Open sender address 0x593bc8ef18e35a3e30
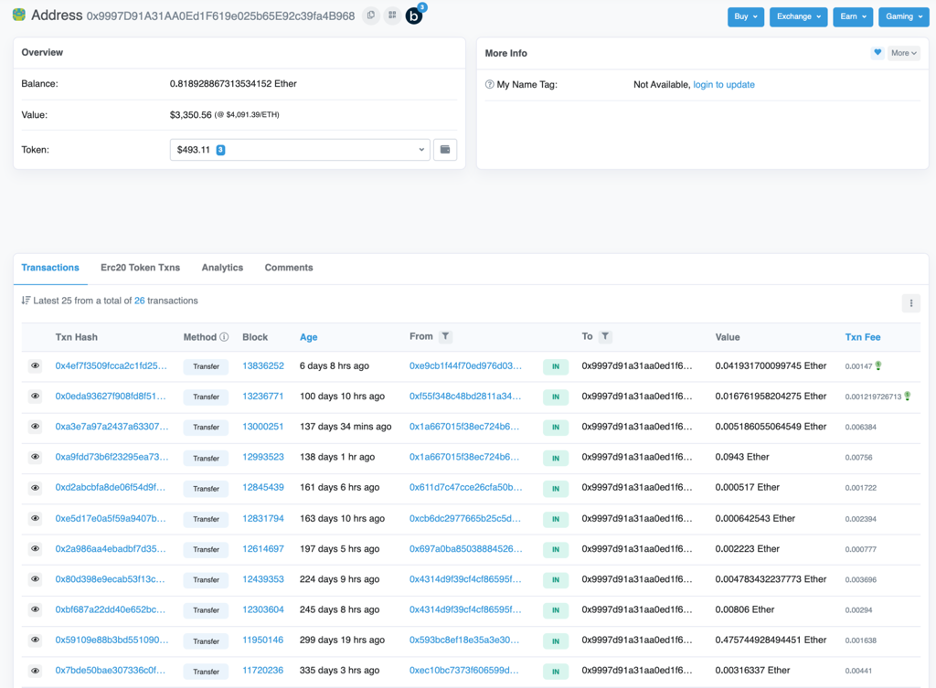936x688 pixels. tap(464, 640)
